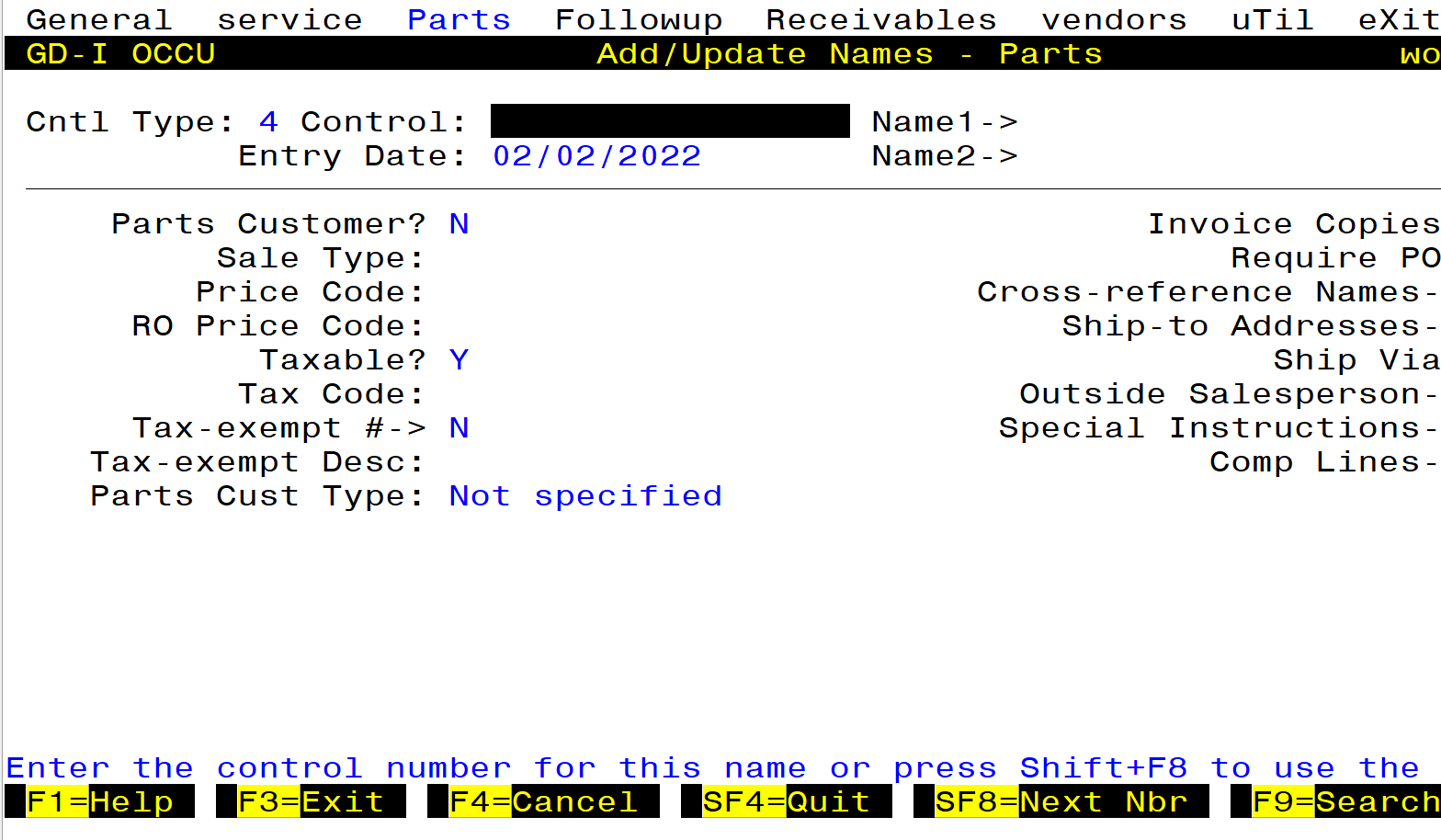Click the Taxable? Y value
The height and width of the screenshot is (840, 1441).
459,359
